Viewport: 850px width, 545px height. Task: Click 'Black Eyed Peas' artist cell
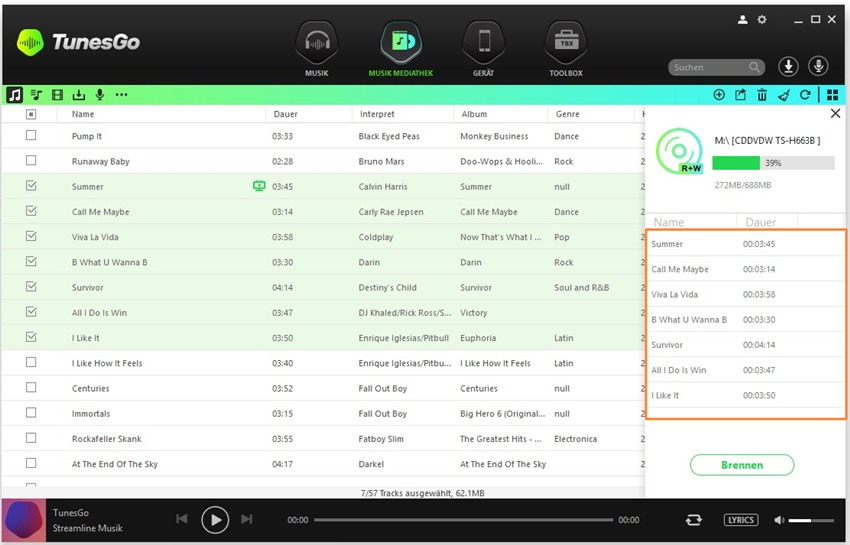pyautogui.click(x=389, y=136)
